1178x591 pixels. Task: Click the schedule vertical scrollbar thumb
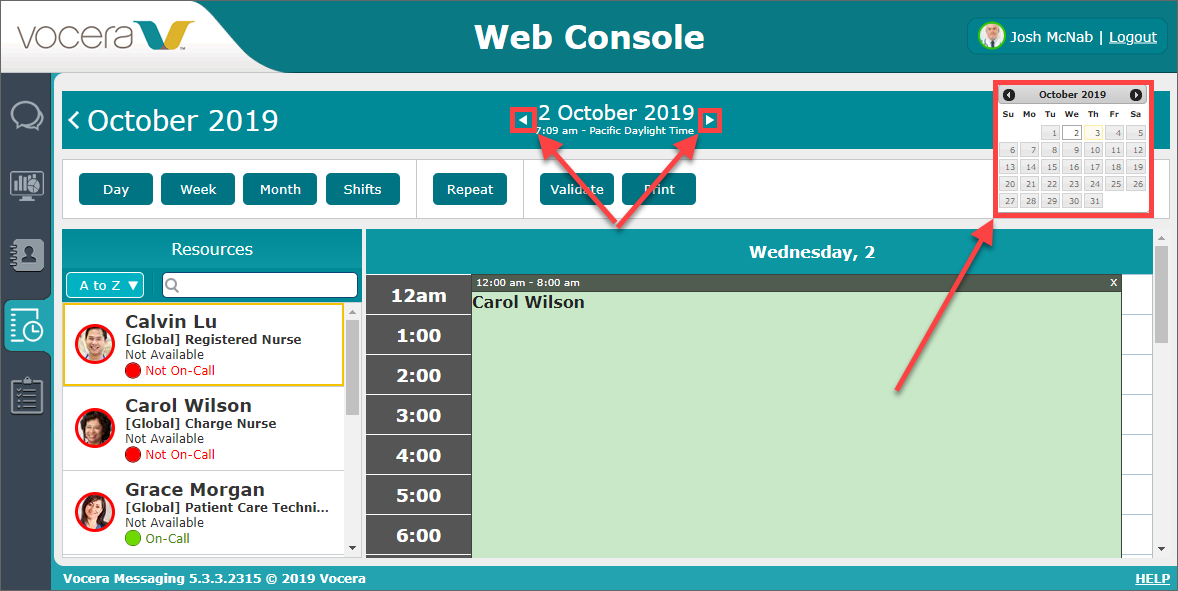coord(1161,294)
